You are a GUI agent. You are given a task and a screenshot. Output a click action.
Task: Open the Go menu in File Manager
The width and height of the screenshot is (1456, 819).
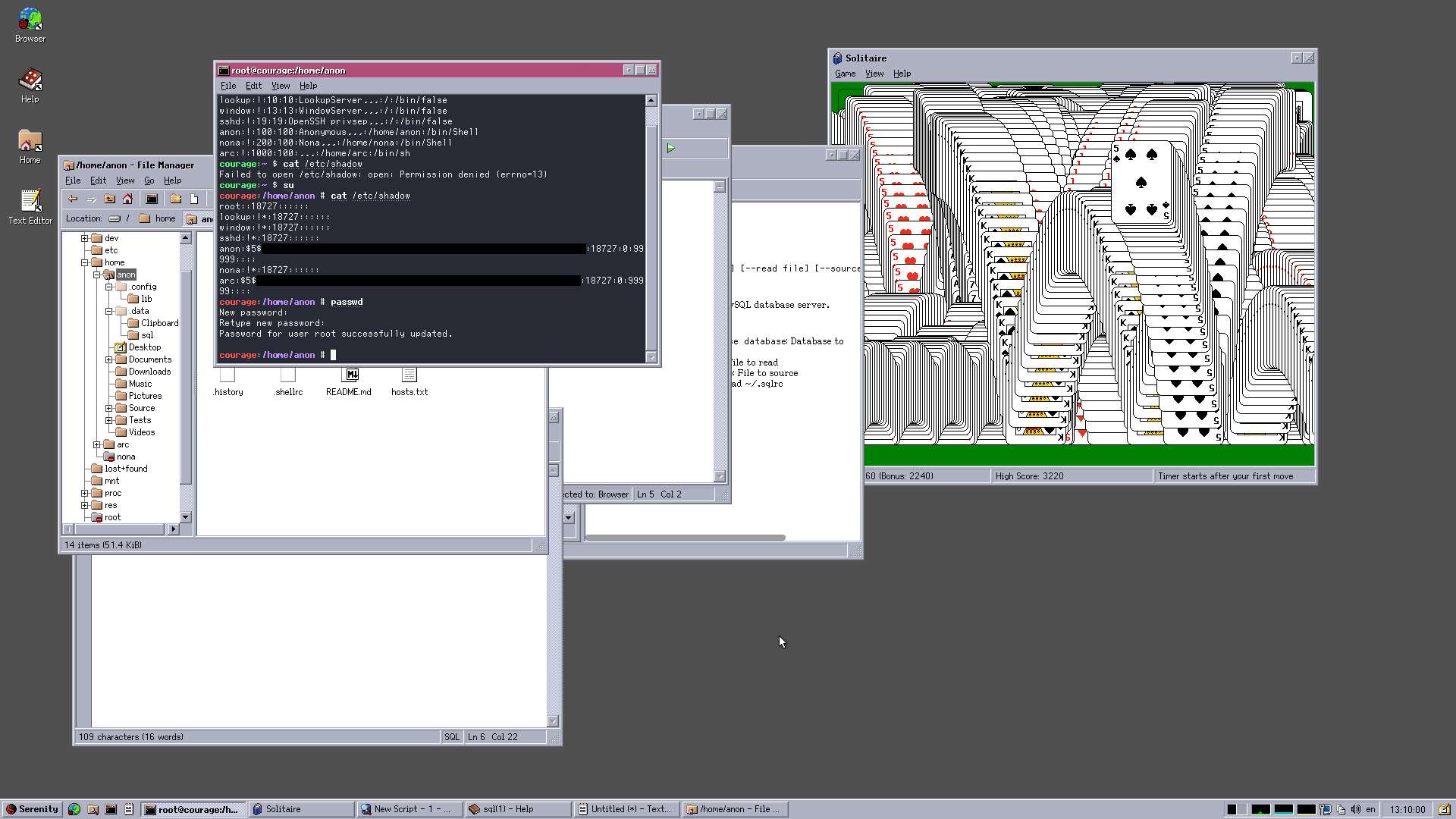pos(149,180)
